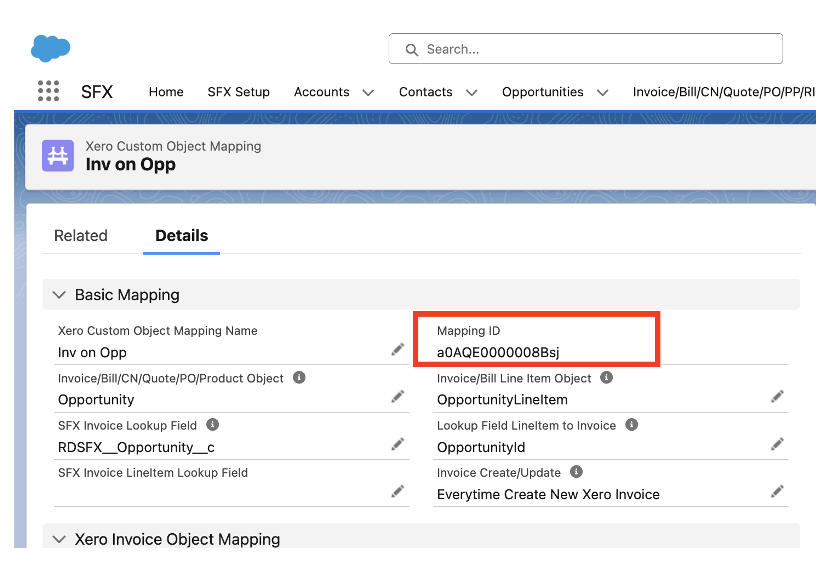Open the App Launcher dots grid
This screenshot has height=566, width=818.
coord(49,91)
